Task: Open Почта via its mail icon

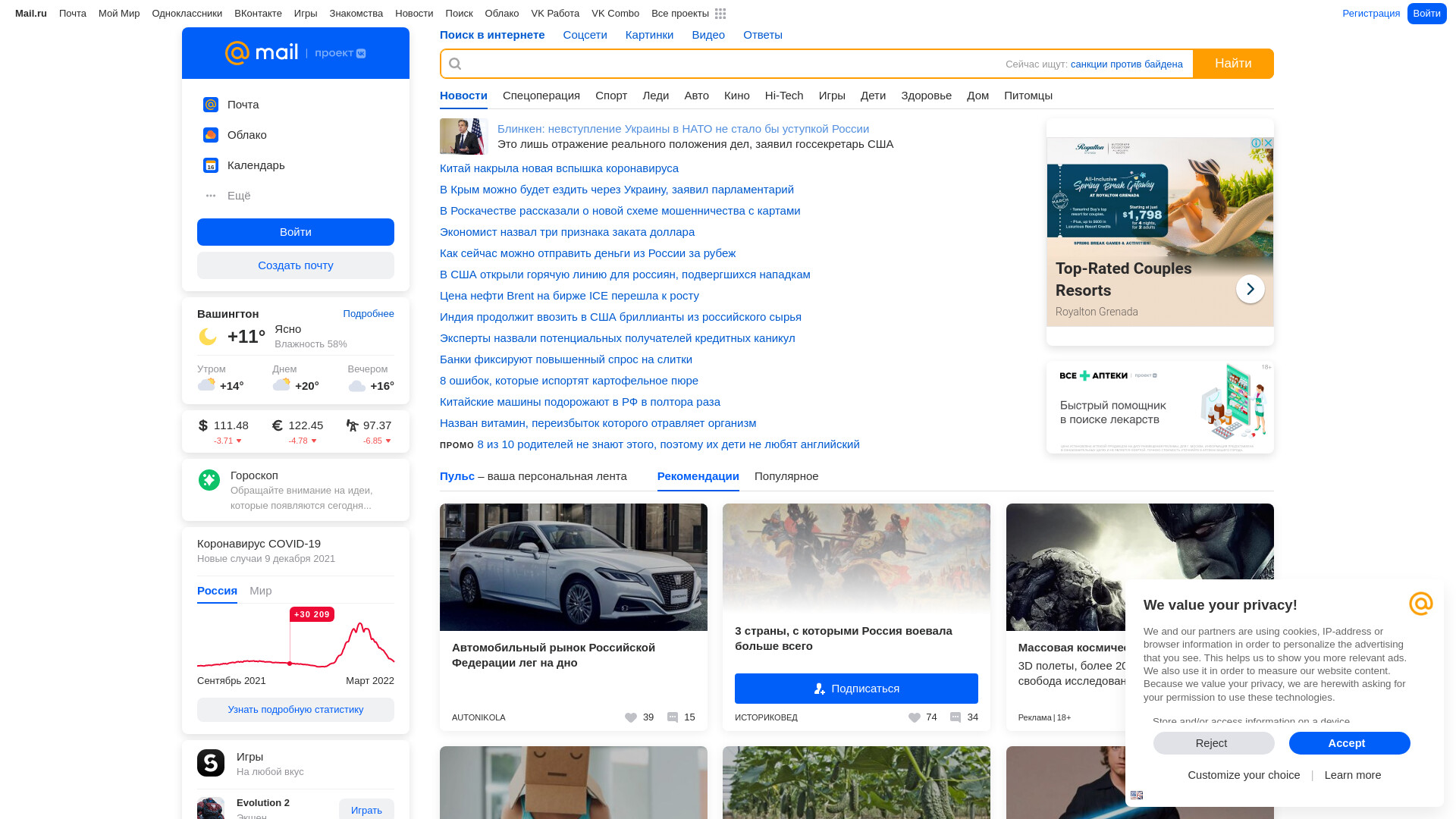Action: (211, 105)
